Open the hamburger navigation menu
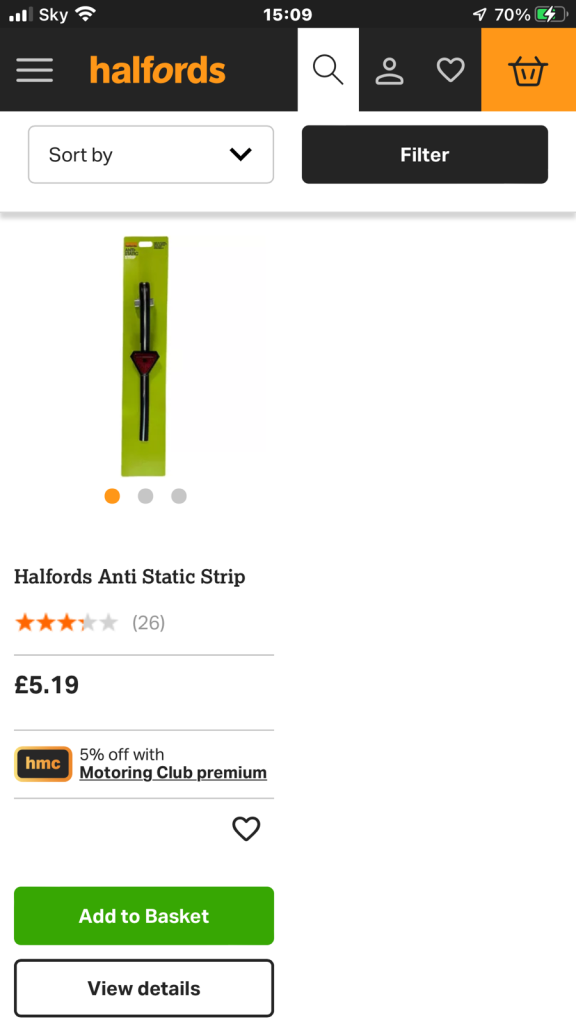The height and width of the screenshot is (1024, 576). [x=34, y=70]
